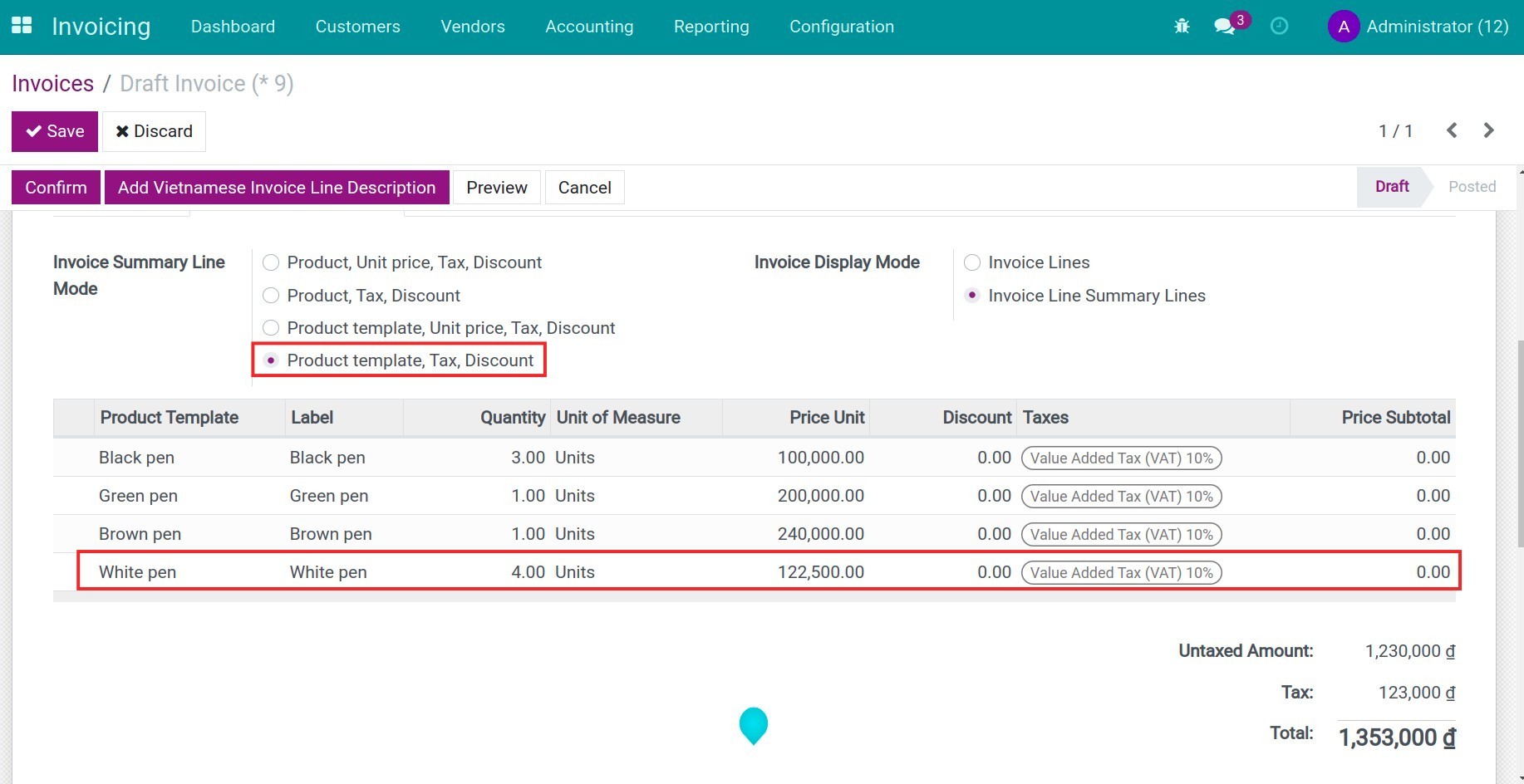Edit the White pen tax tag

click(x=1121, y=572)
